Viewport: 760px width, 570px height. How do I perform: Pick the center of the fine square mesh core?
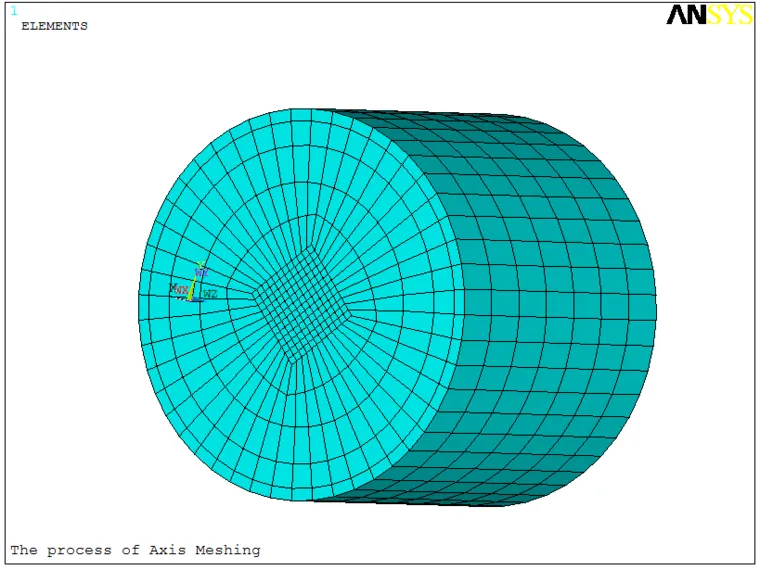(x=301, y=303)
